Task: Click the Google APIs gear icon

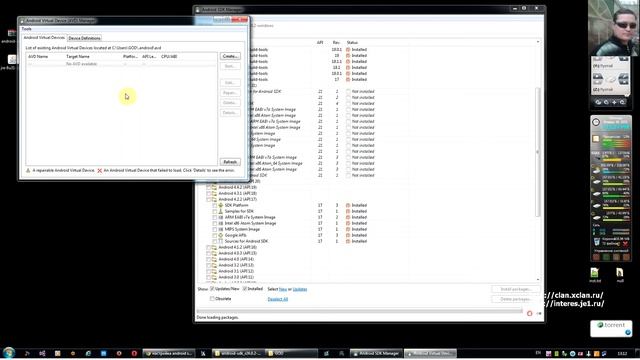Action: [221, 236]
